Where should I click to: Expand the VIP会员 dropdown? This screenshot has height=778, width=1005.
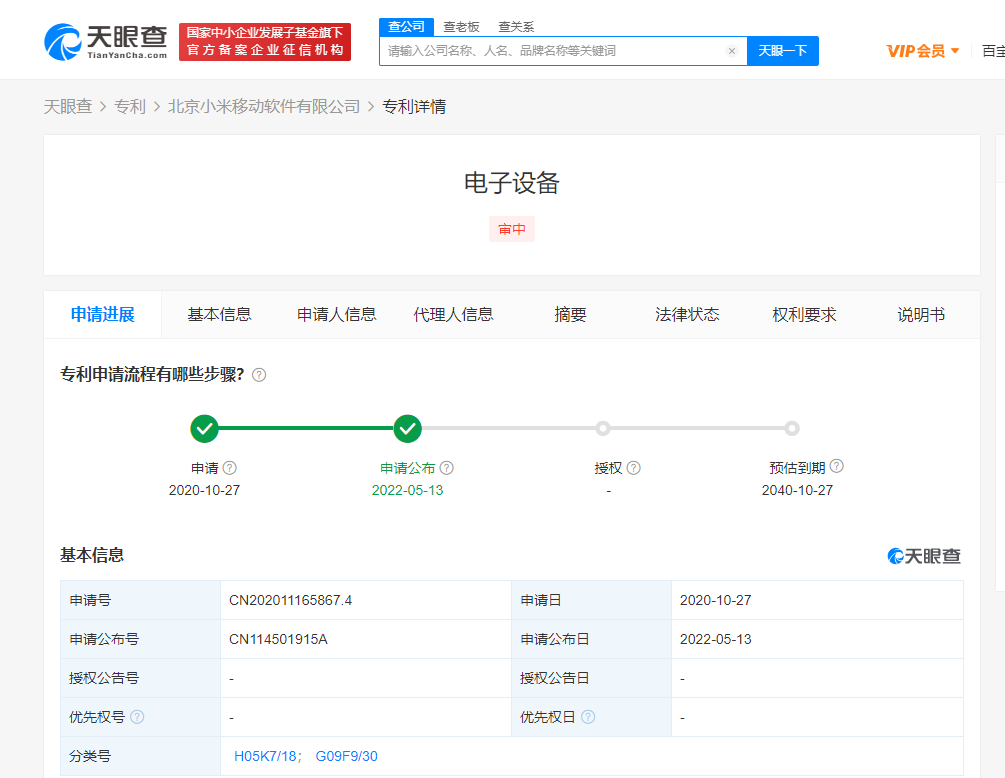[922, 51]
